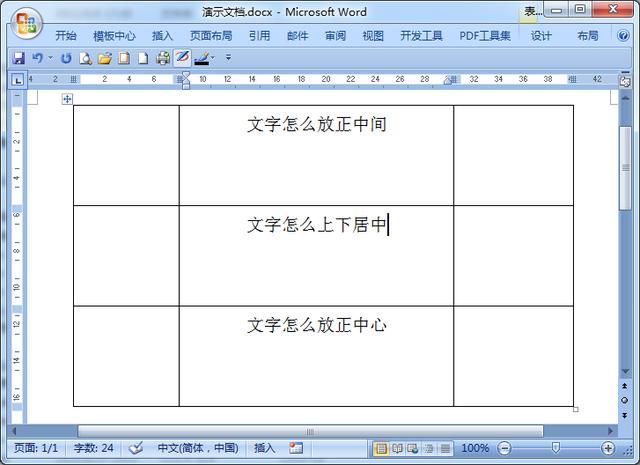The height and width of the screenshot is (465, 640).
Task: Open the undo history dropdown arrow
Action: (51, 58)
